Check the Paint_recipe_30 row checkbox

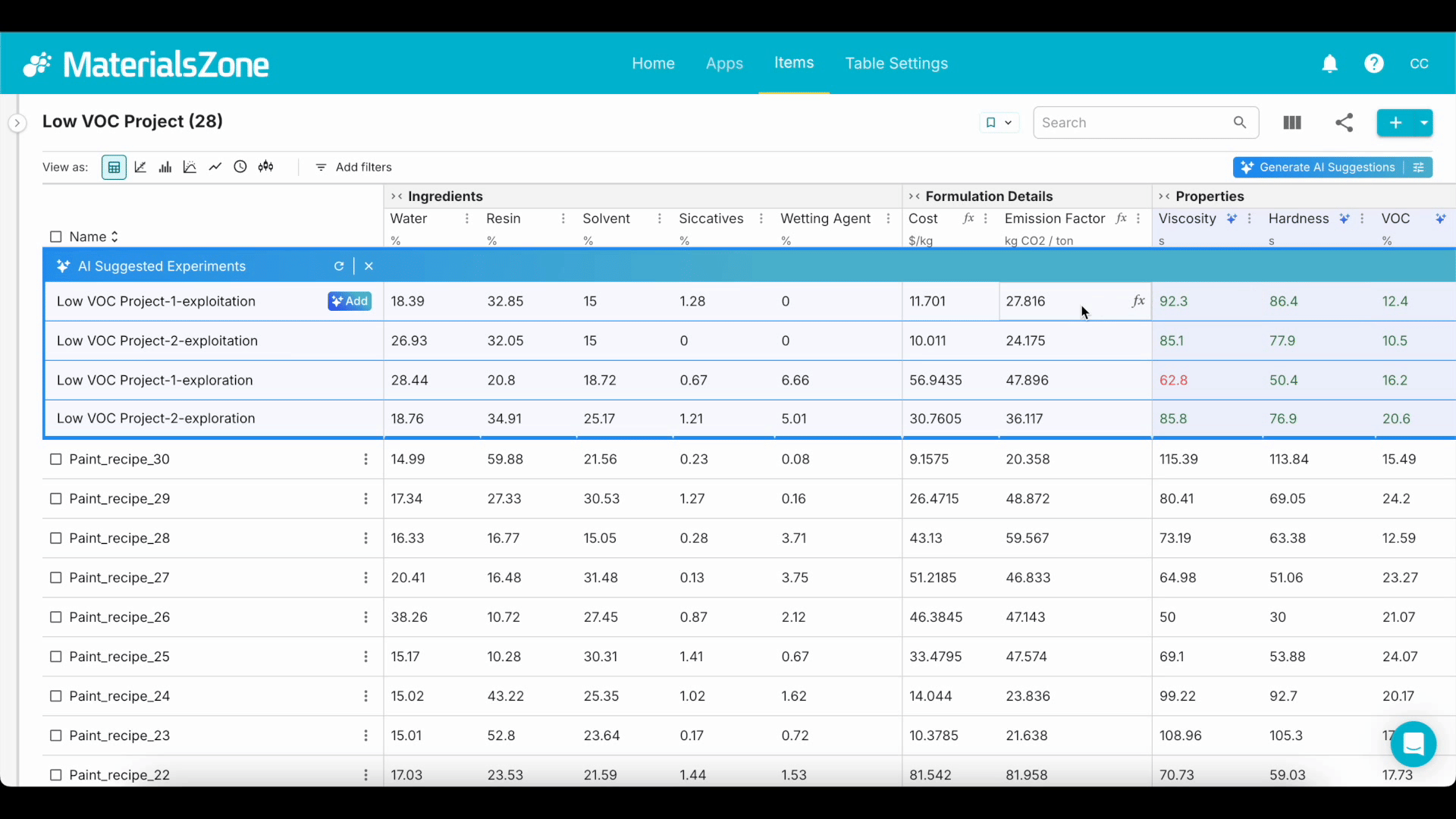pyautogui.click(x=55, y=460)
